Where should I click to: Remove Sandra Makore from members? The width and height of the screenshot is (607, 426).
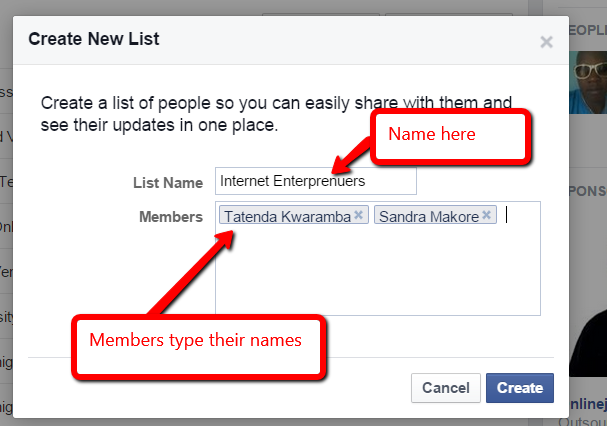pyautogui.click(x=487, y=215)
